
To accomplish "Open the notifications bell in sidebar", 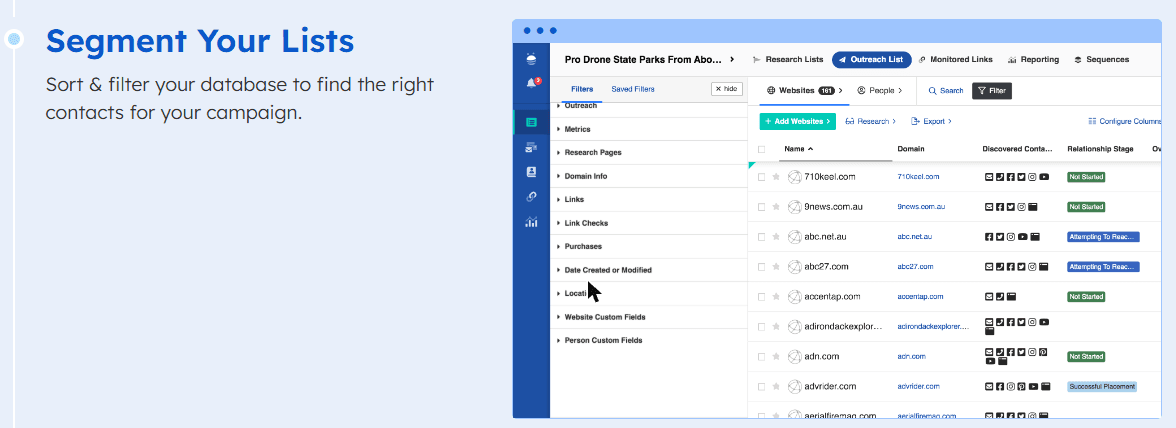I will tap(532, 83).
